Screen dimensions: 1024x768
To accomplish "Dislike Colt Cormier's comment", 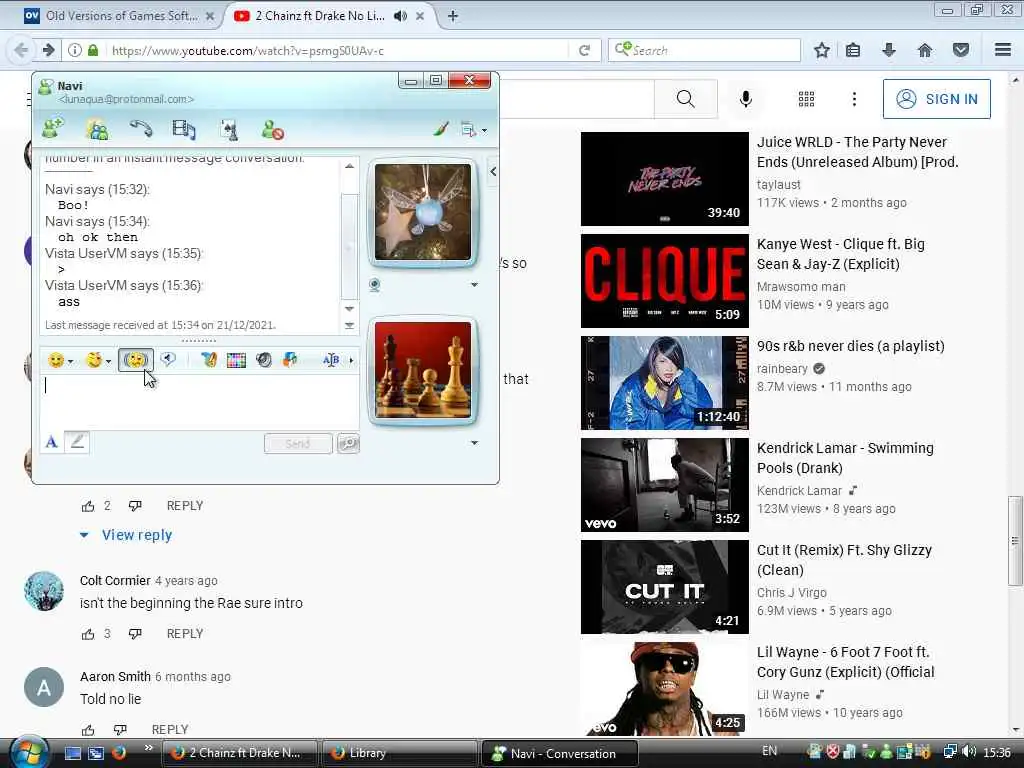I will pyautogui.click(x=135, y=634).
